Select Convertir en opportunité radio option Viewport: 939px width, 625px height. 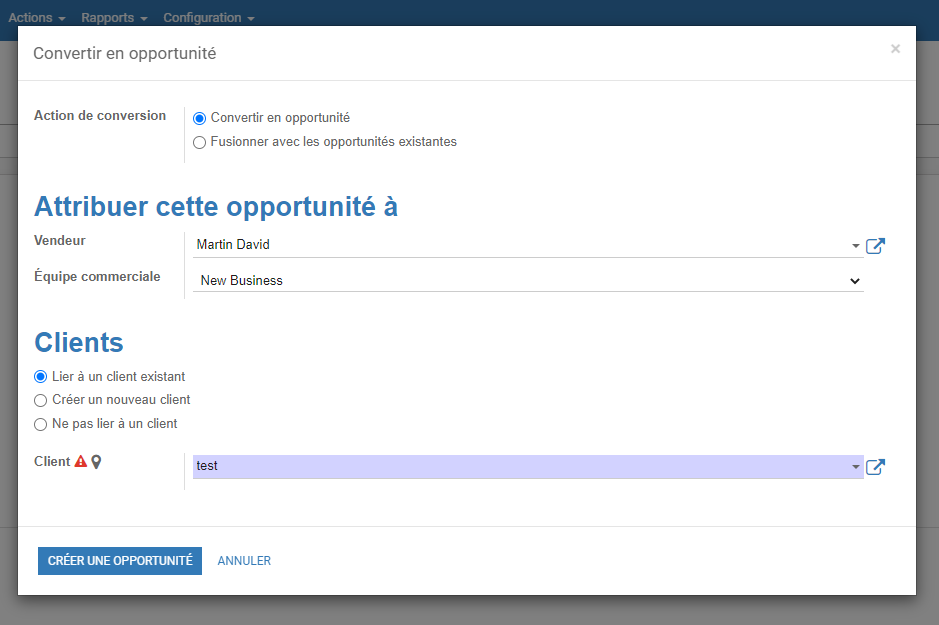click(x=199, y=119)
